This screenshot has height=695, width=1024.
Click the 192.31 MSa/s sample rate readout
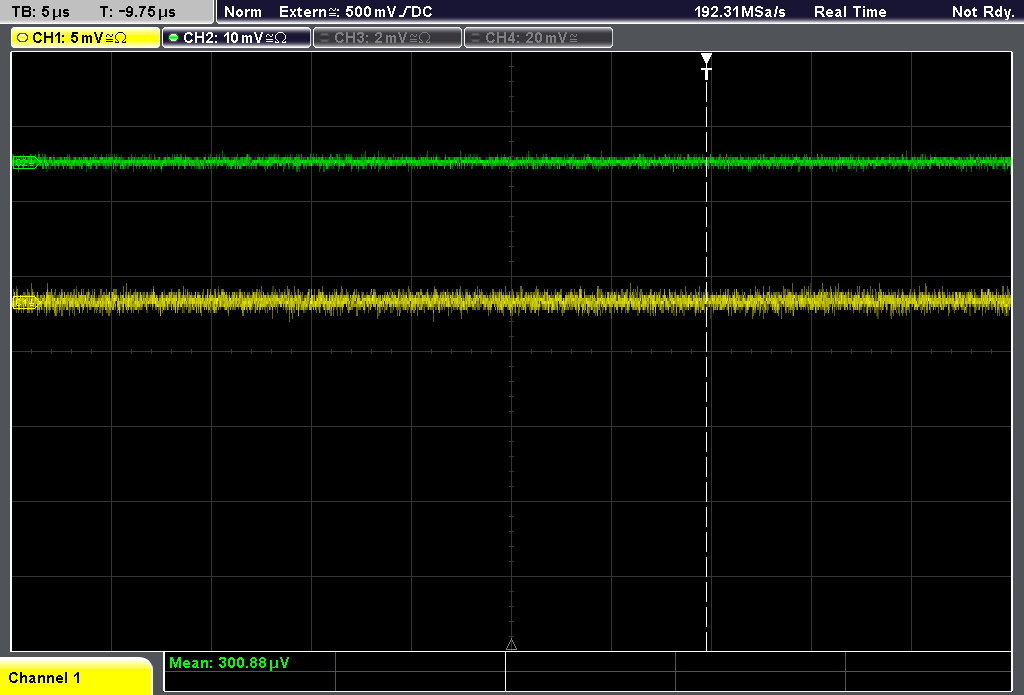740,12
